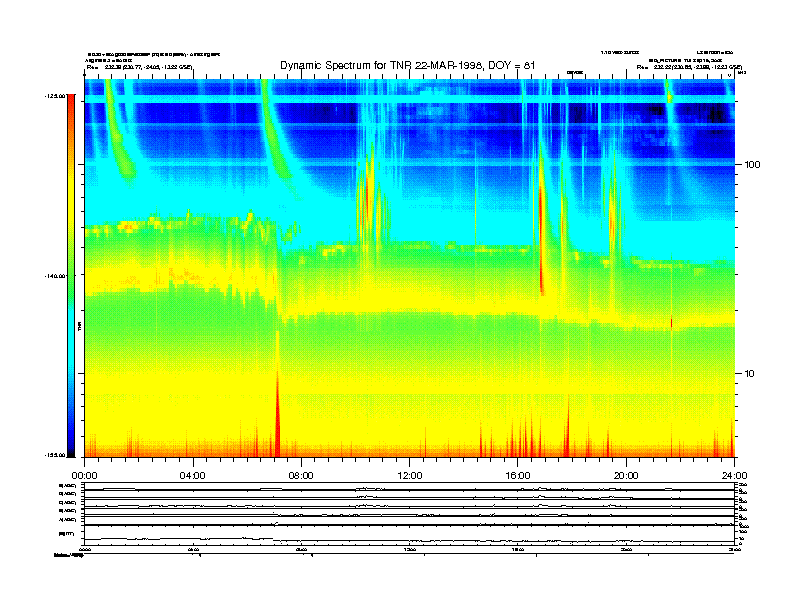Click the -140.00 colorbar label
Image resolution: width=792 pixels, height=612 pixels.
coord(55,276)
